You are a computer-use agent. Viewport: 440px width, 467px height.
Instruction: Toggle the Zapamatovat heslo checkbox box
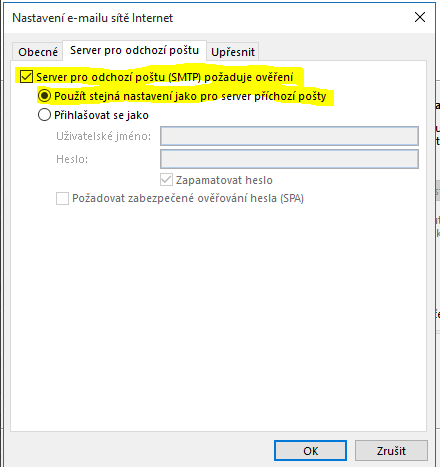click(166, 180)
